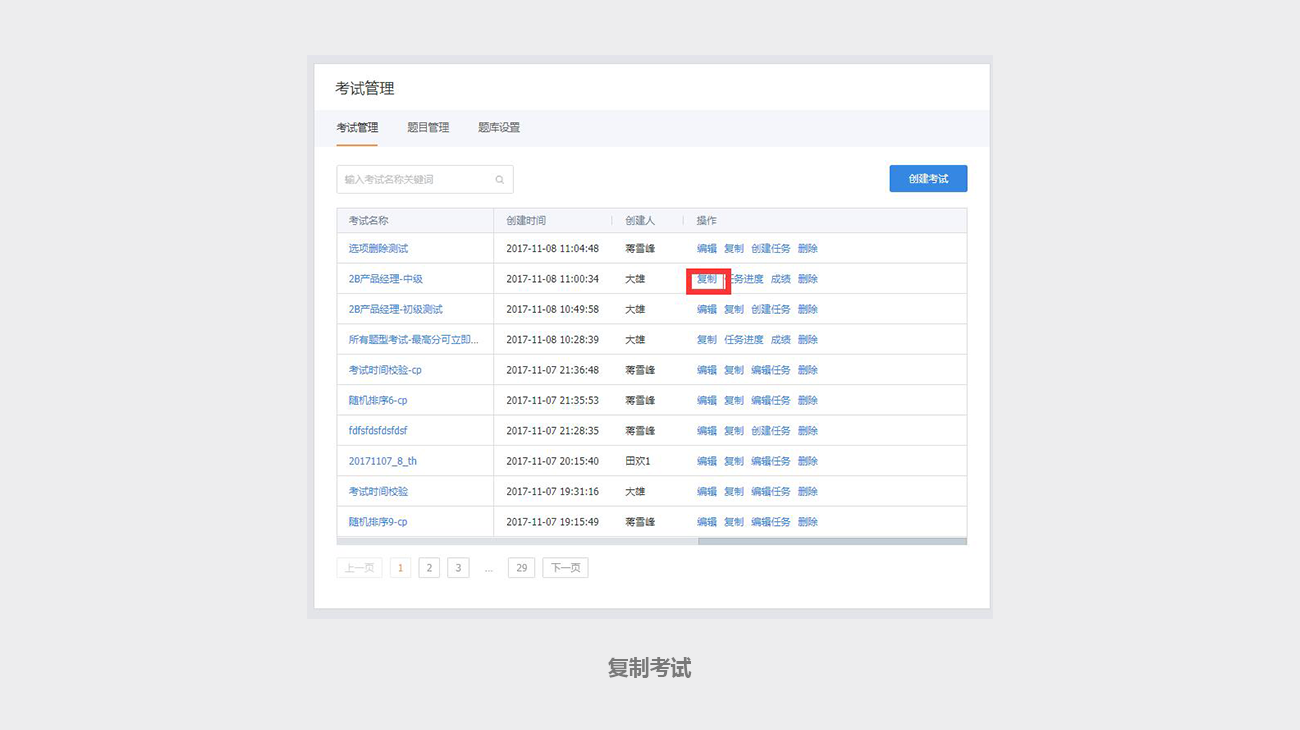Open the exam named exactly 考试时间校验
The height and width of the screenshot is (730, 1300).
tap(378, 492)
